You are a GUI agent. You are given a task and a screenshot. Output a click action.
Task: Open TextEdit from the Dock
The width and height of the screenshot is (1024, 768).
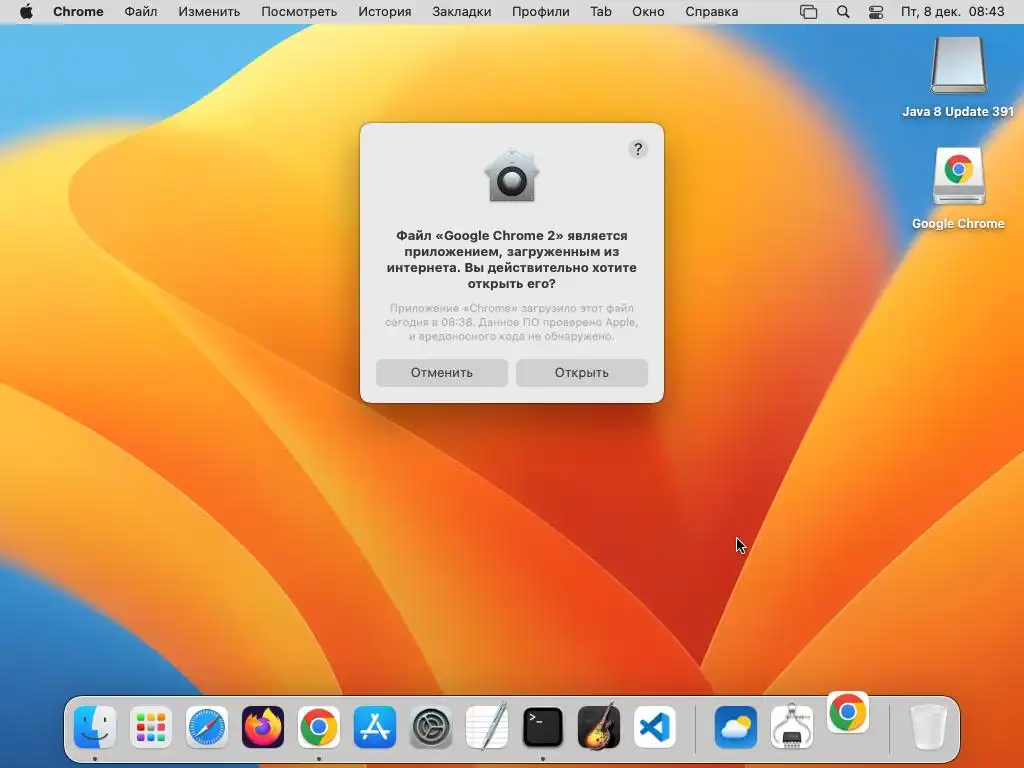click(487, 727)
